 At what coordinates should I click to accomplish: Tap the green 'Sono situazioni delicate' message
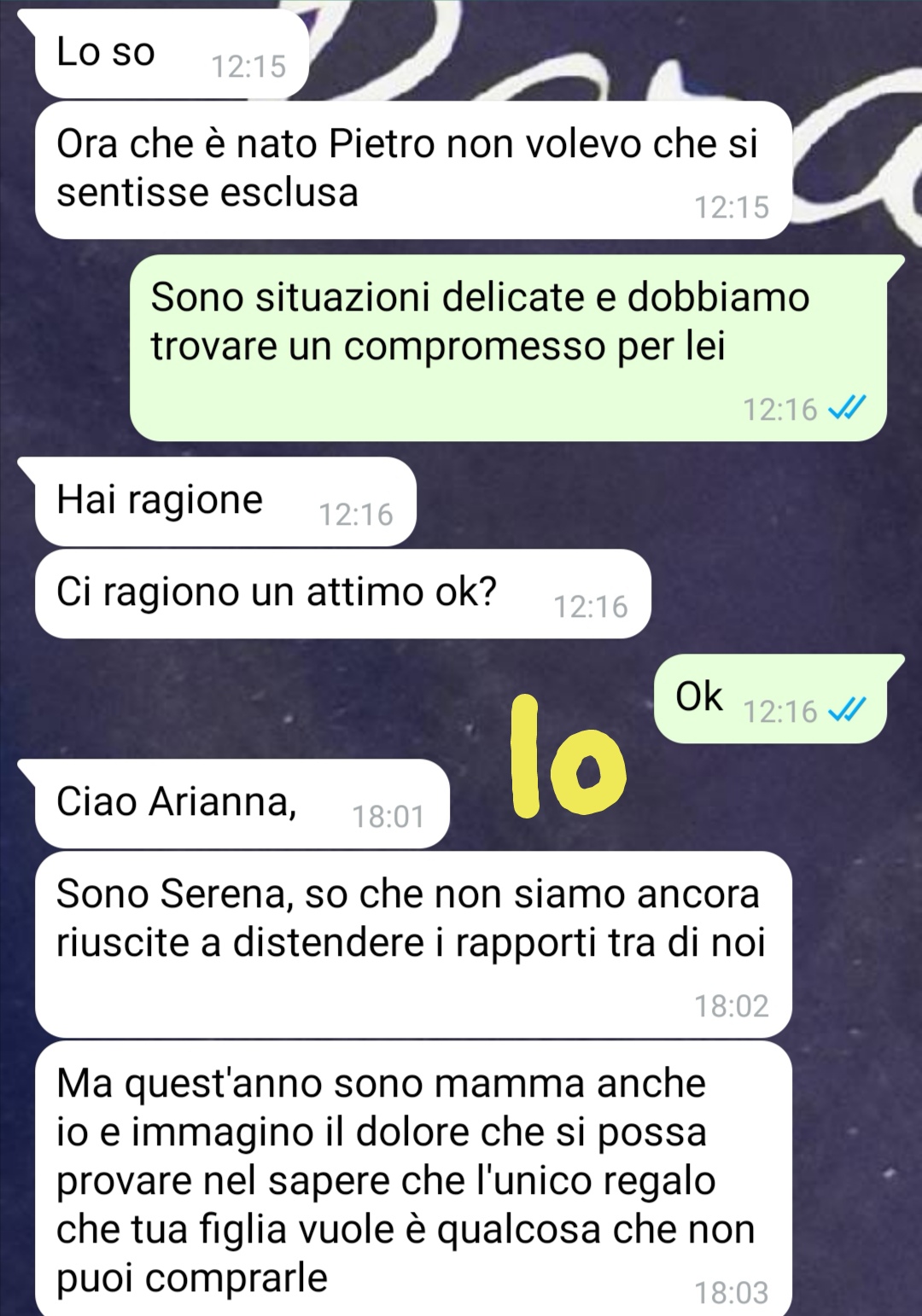pos(509,347)
